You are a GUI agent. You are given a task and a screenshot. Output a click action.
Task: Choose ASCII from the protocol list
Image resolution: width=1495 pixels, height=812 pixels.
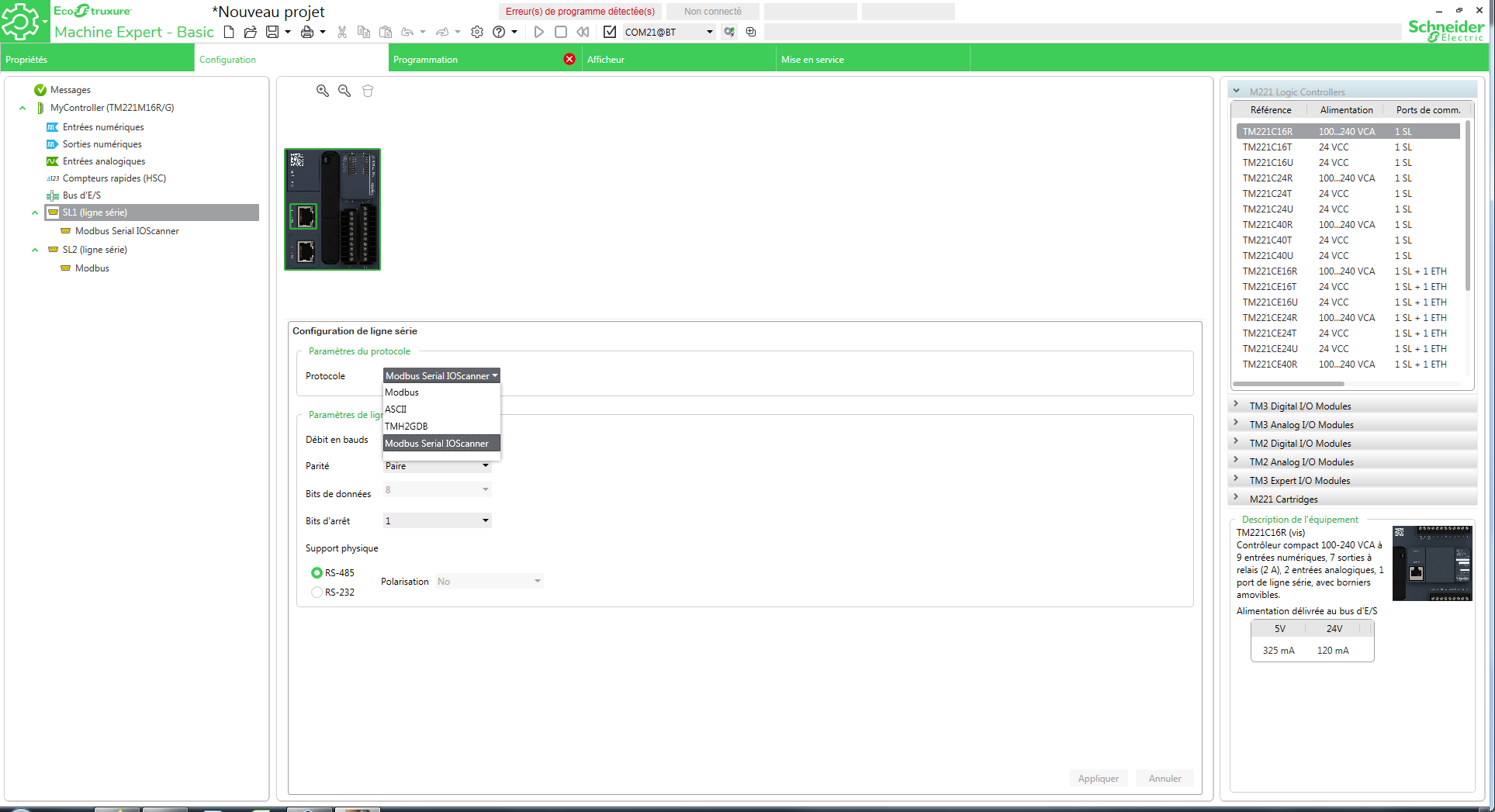(x=441, y=409)
